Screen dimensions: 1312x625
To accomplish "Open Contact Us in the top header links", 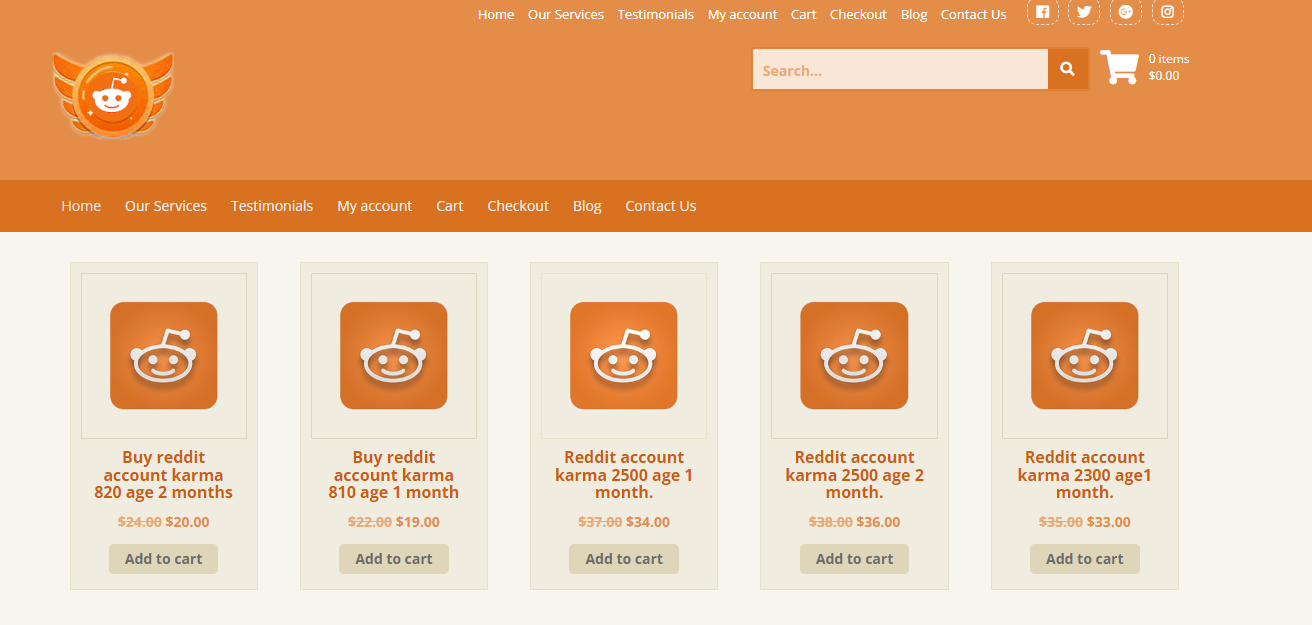I will pos(973,14).
